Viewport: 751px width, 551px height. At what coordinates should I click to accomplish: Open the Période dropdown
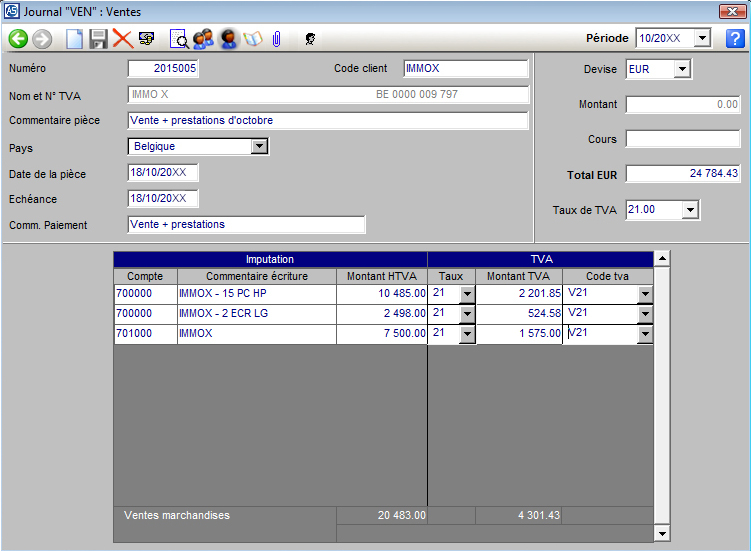701,39
